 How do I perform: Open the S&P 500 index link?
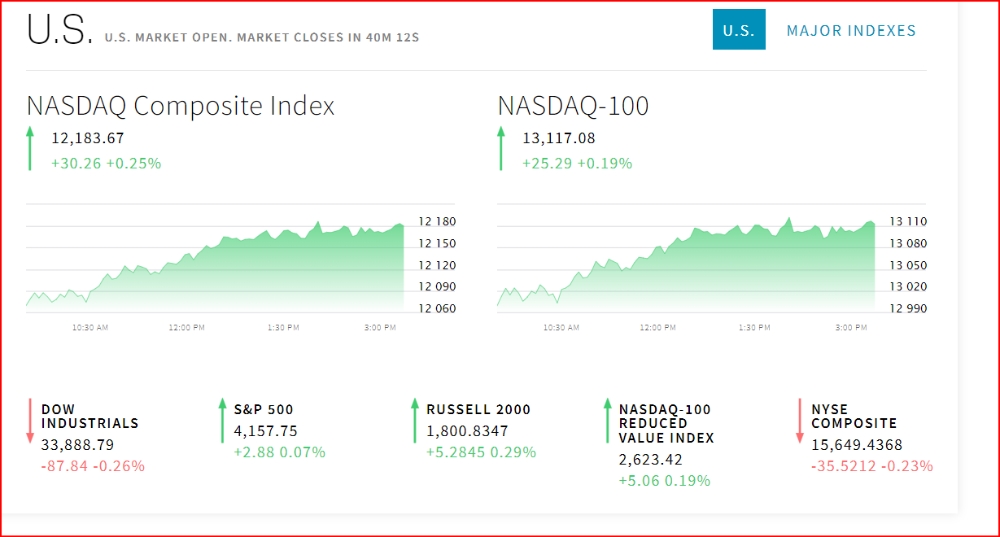point(264,409)
